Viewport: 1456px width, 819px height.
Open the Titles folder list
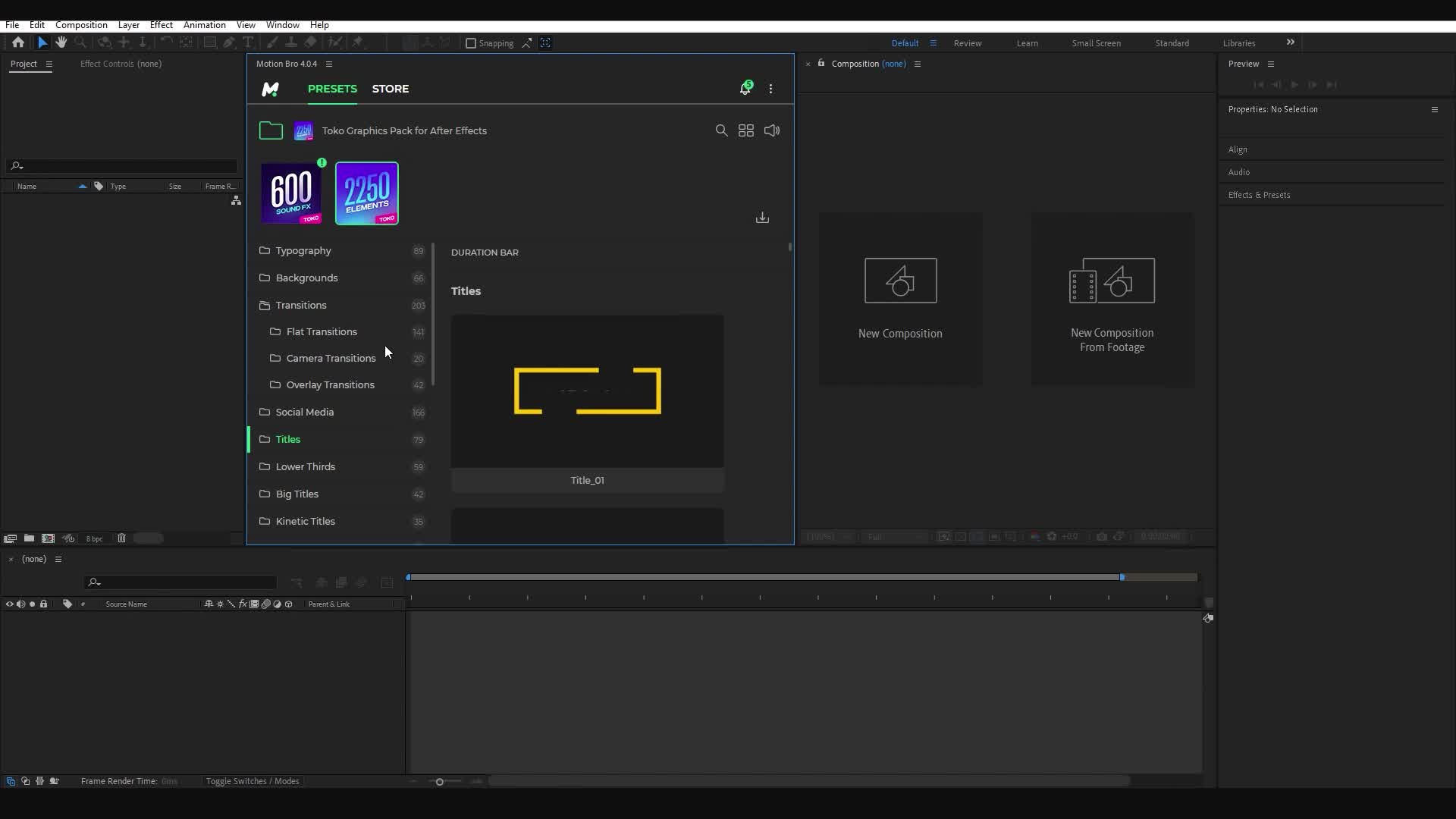tap(287, 439)
